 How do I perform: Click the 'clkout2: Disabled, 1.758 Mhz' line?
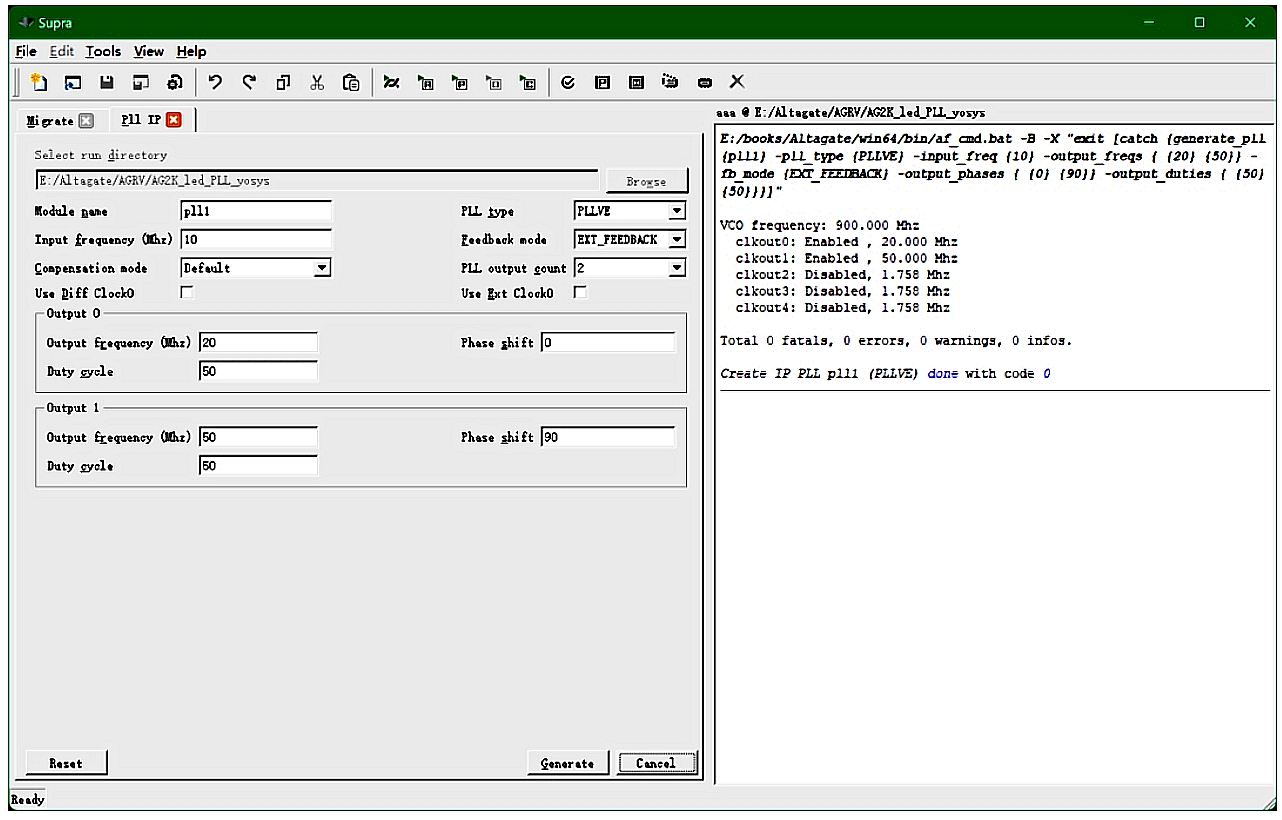click(843, 275)
